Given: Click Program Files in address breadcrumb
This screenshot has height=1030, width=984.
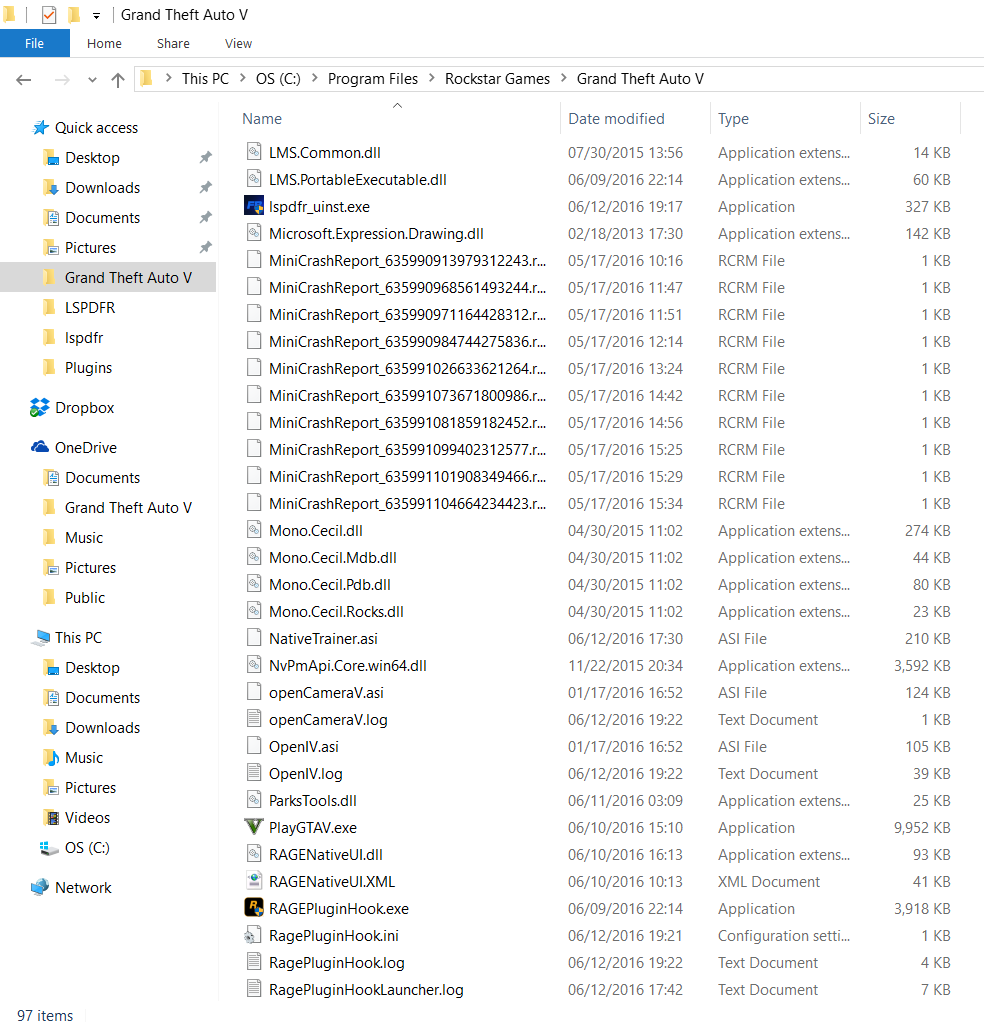Looking at the screenshot, I should point(372,79).
